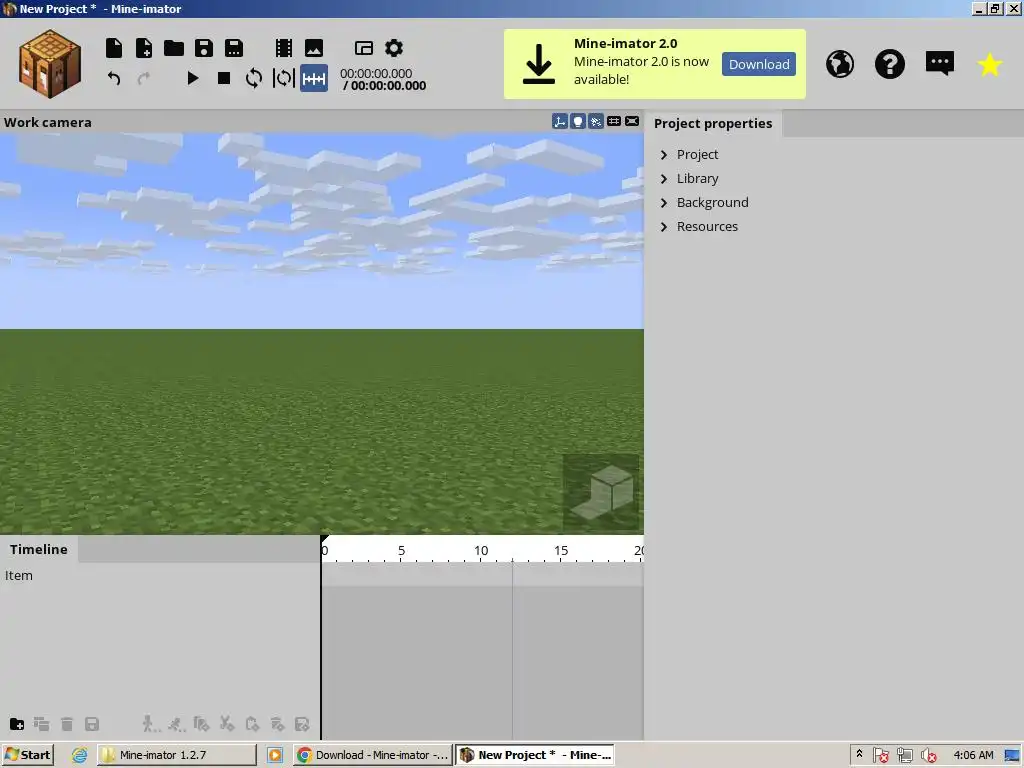Toggle the loop region icon

point(283,78)
